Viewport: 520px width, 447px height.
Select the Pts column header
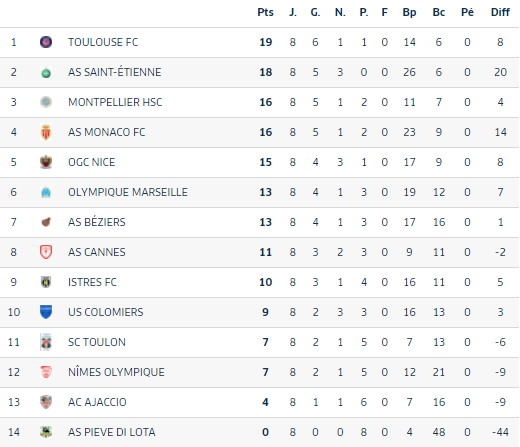(265, 12)
